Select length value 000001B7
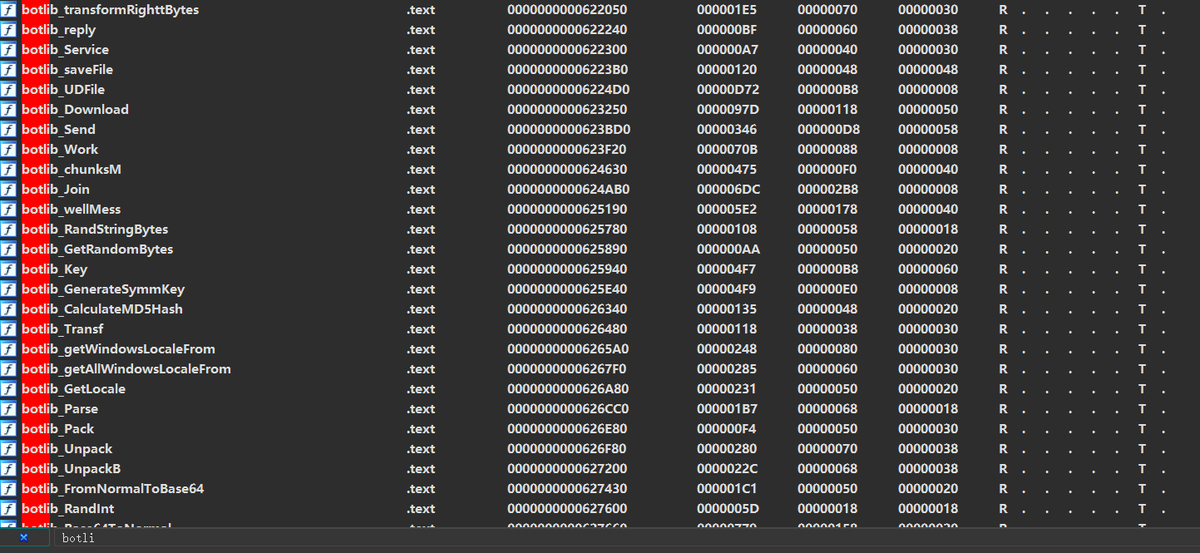This screenshot has height=553, width=1200. [727, 409]
